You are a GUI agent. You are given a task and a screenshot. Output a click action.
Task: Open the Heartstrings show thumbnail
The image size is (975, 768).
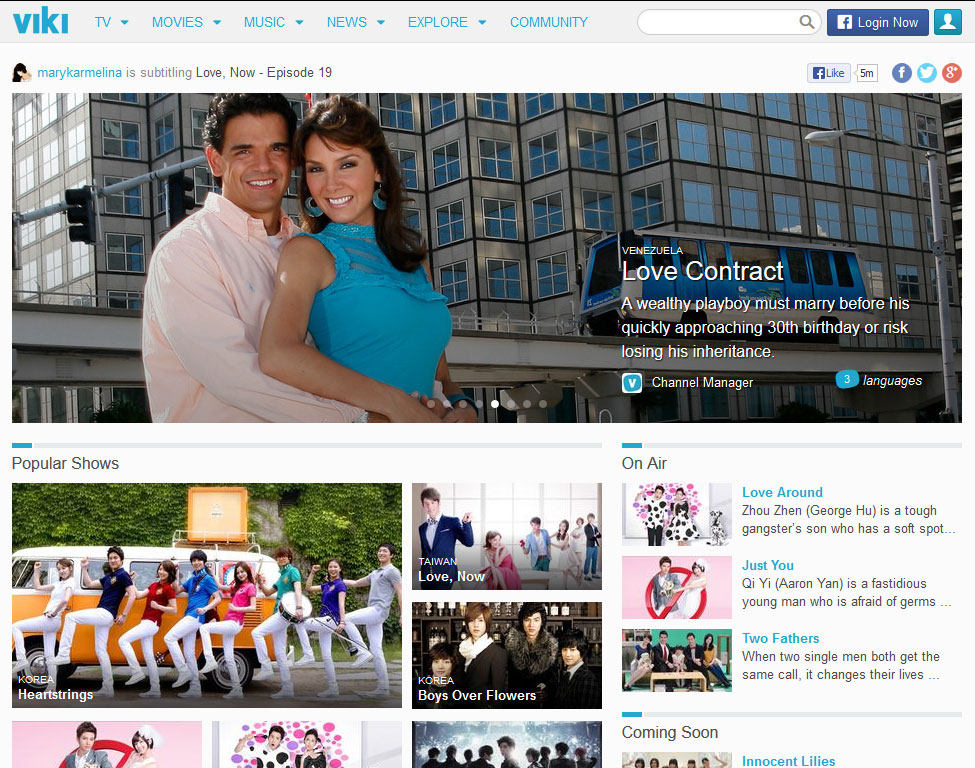(207, 595)
